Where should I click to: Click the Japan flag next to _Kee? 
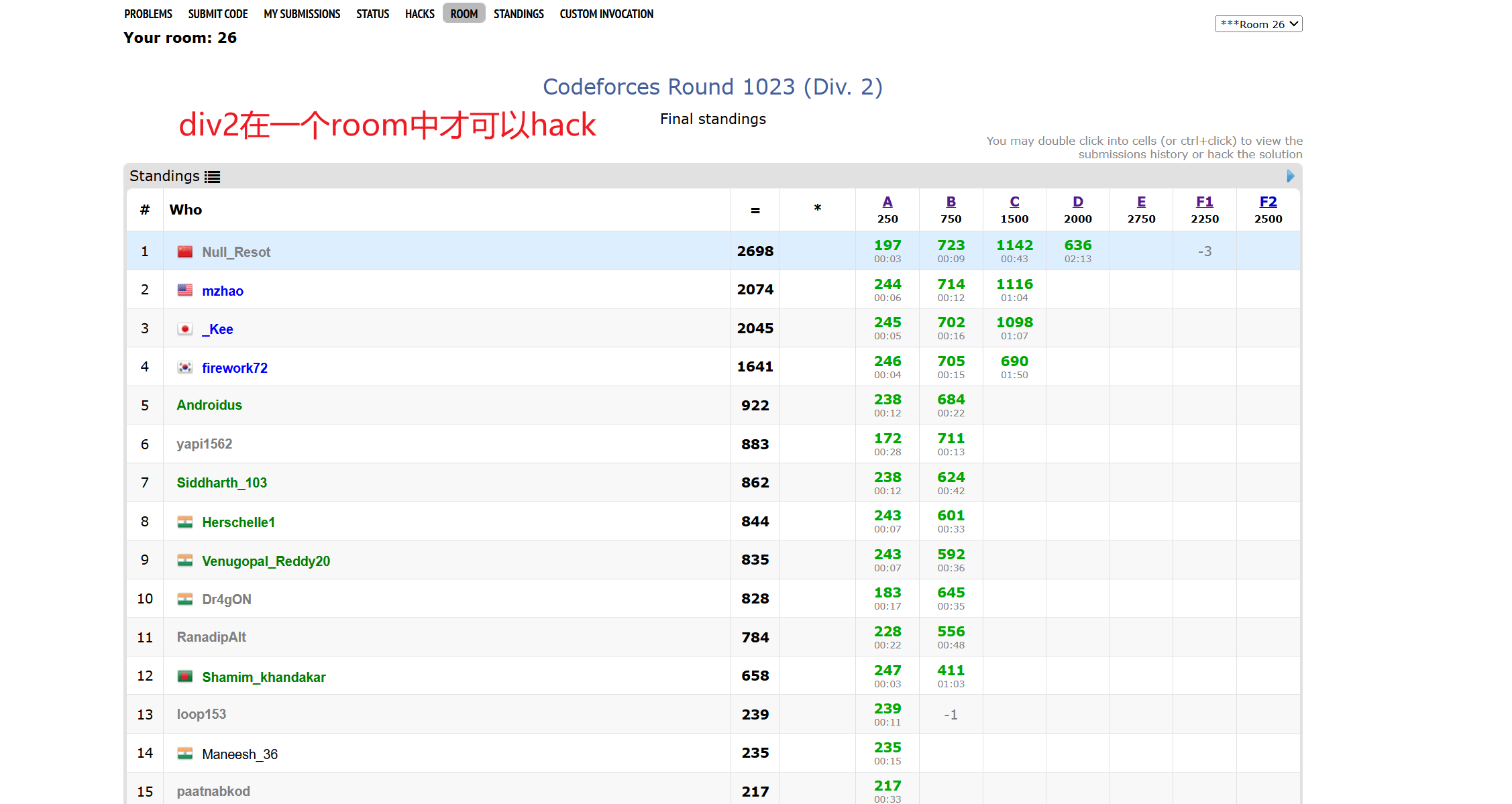pyautogui.click(x=184, y=329)
